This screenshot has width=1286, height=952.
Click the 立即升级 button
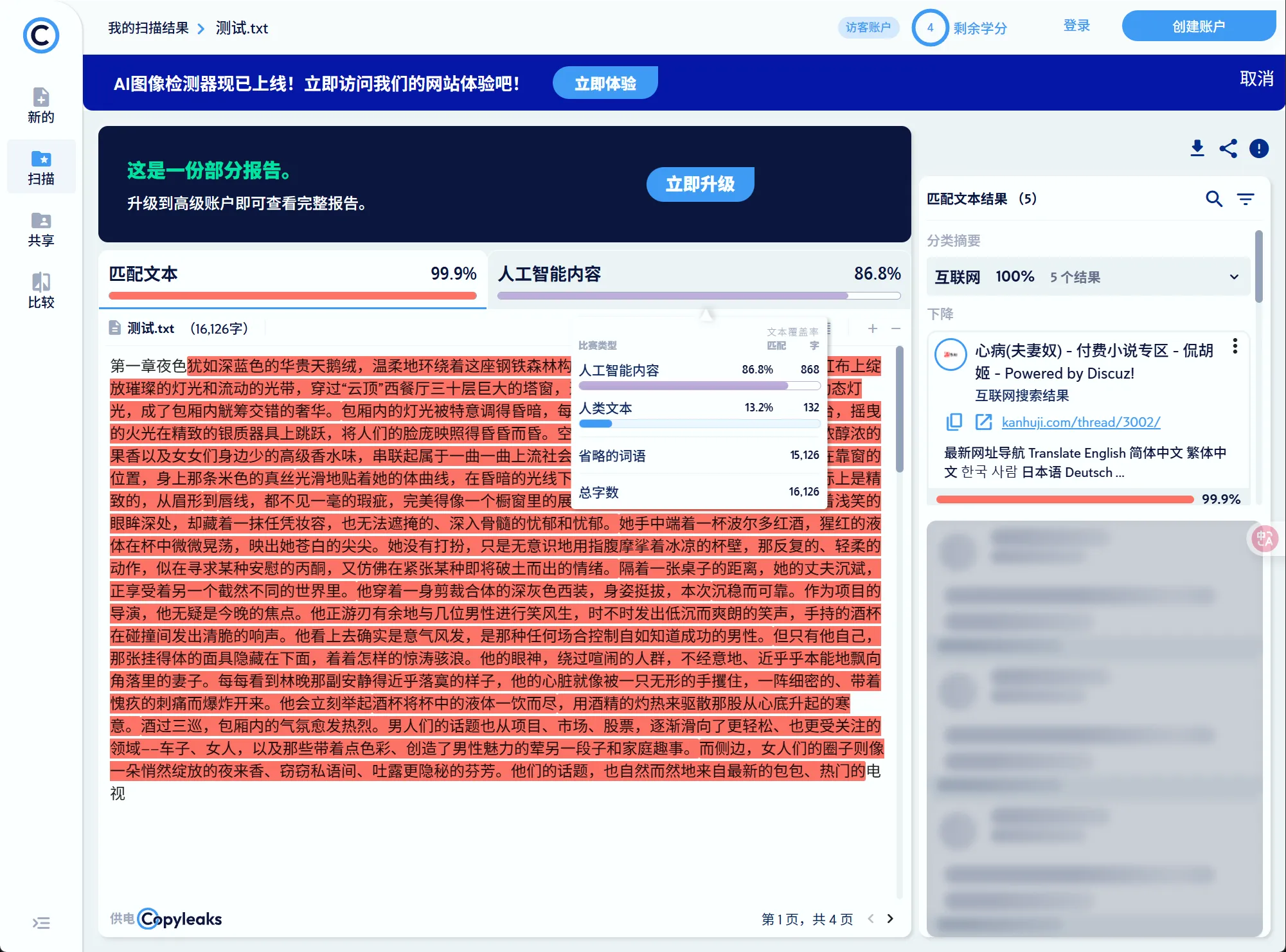click(699, 184)
